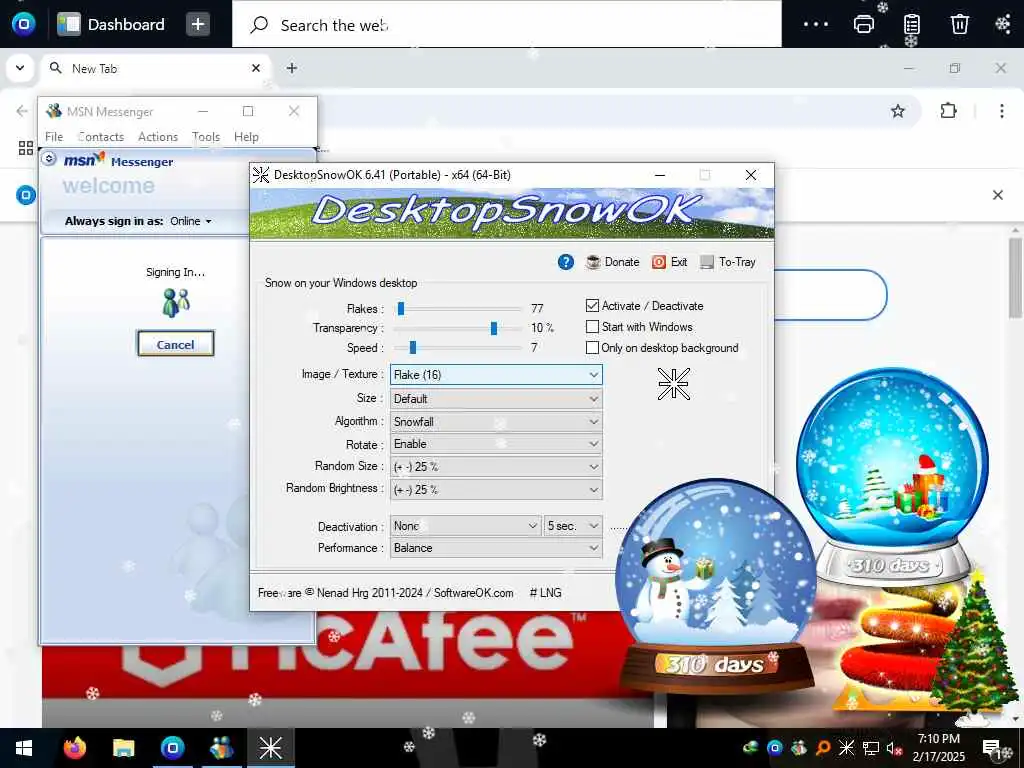Open Firefox from the taskbar
The height and width of the screenshot is (768, 1024).
pyautogui.click(x=74, y=748)
